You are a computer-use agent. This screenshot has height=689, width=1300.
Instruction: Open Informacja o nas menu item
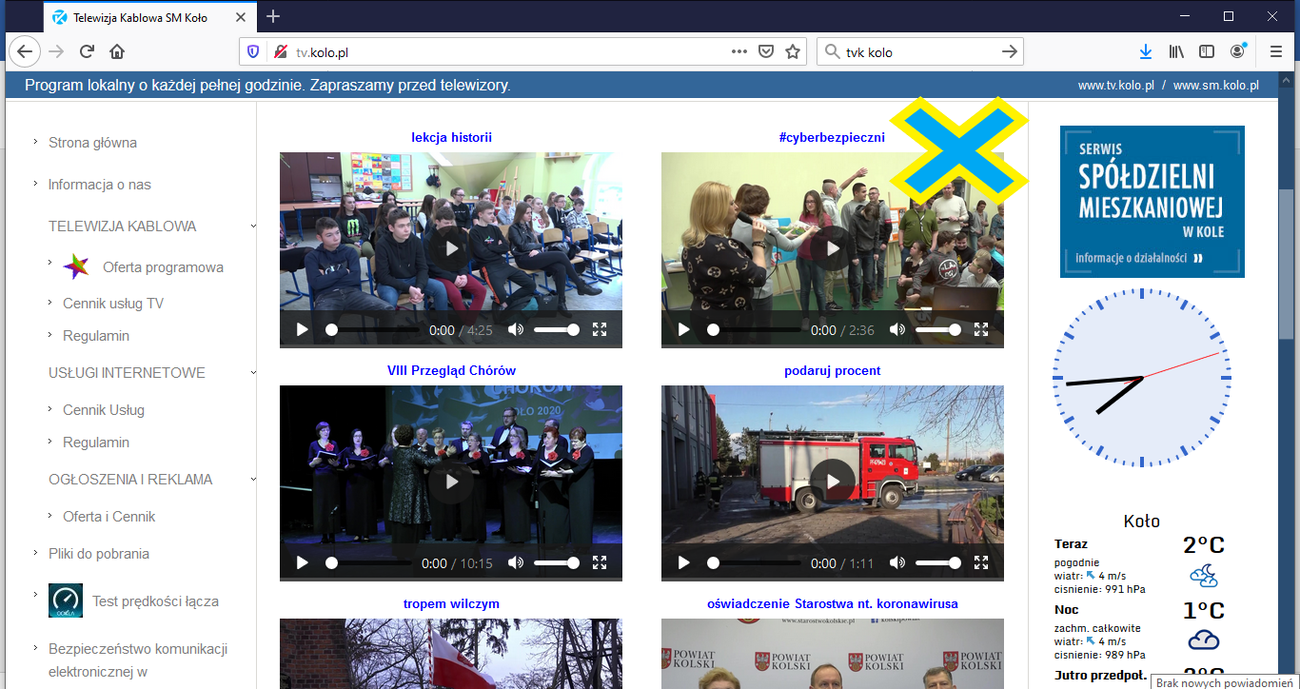click(100, 184)
